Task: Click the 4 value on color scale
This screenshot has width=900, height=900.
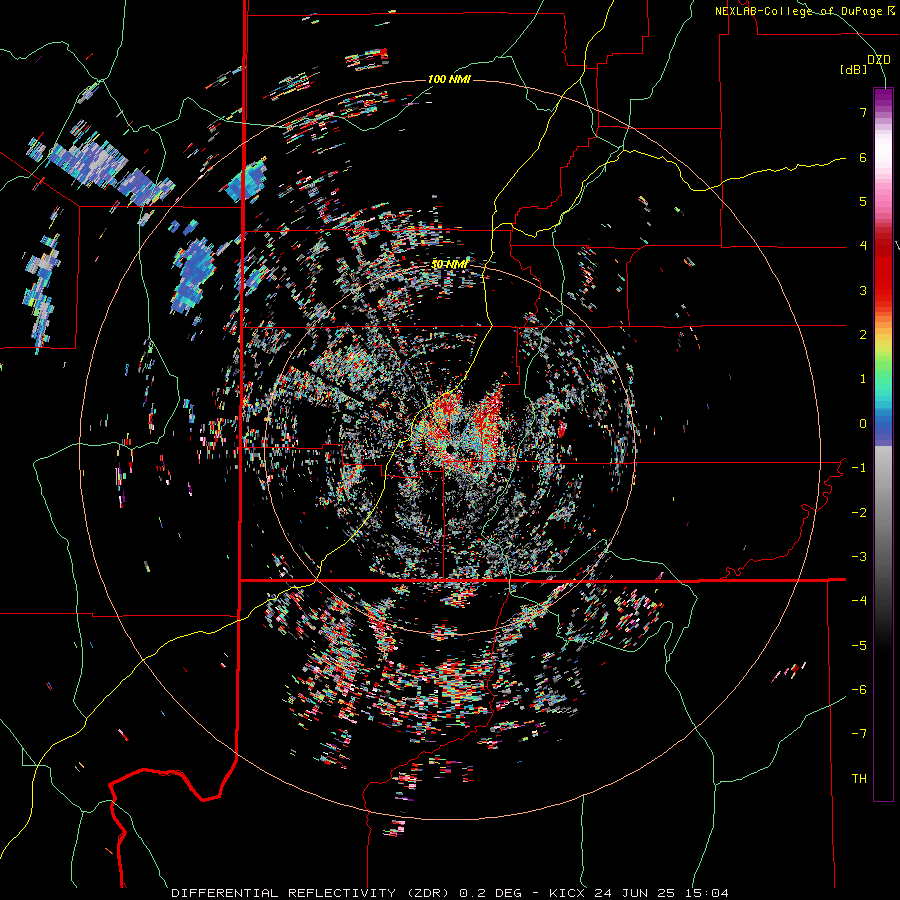Action: point(863,245)
